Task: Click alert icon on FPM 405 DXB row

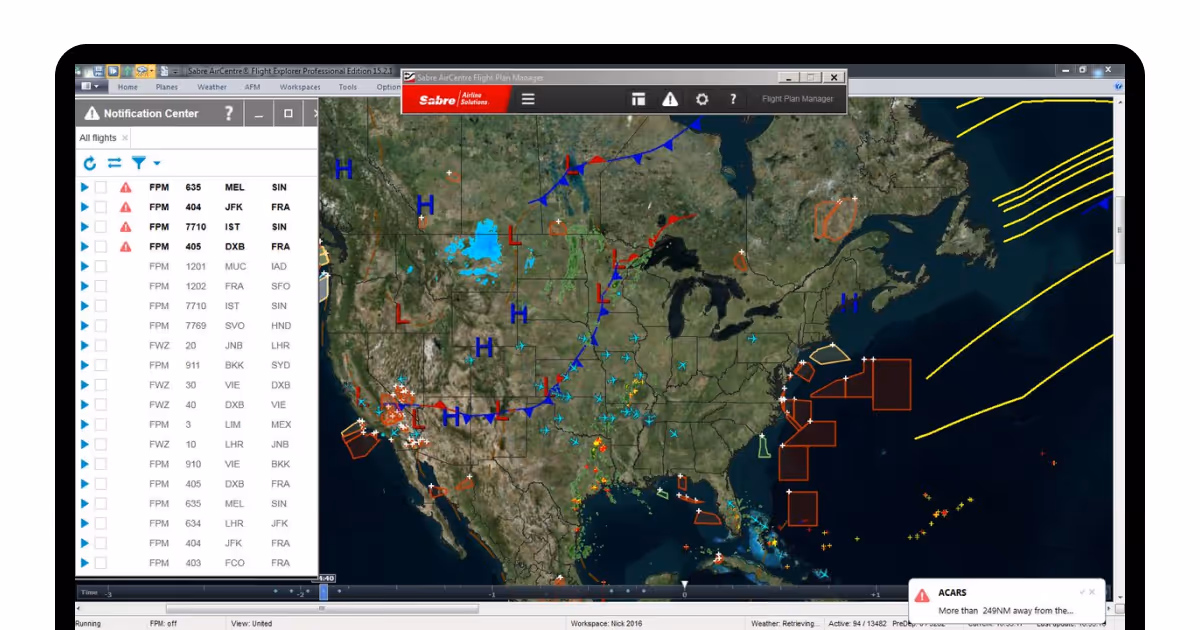Action: click(x=126, y=246)
